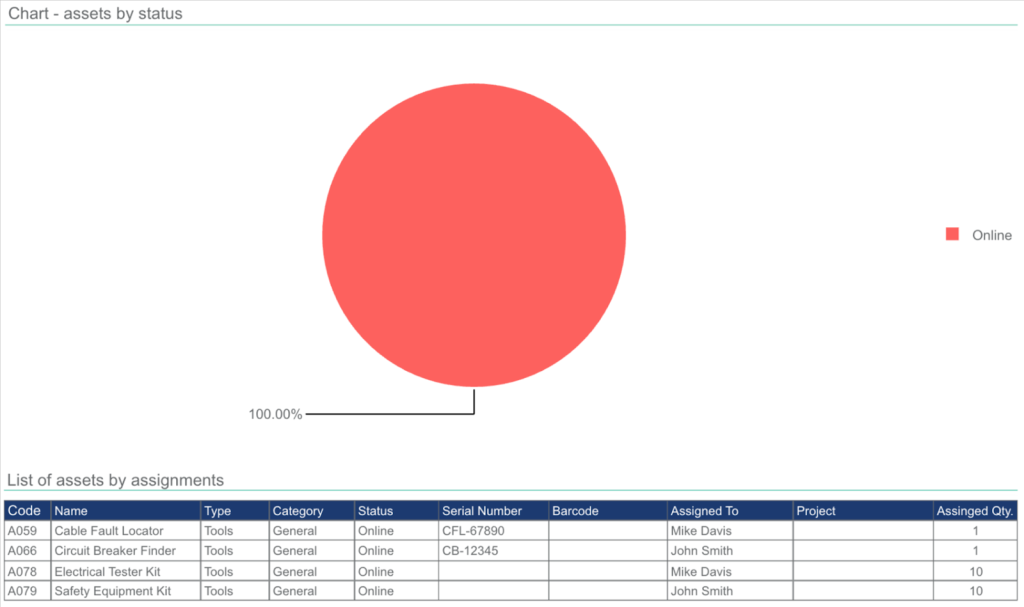This screenshot has width=1024, height=607.
Task: Click the Type column header
Action: tap(217, 511)
